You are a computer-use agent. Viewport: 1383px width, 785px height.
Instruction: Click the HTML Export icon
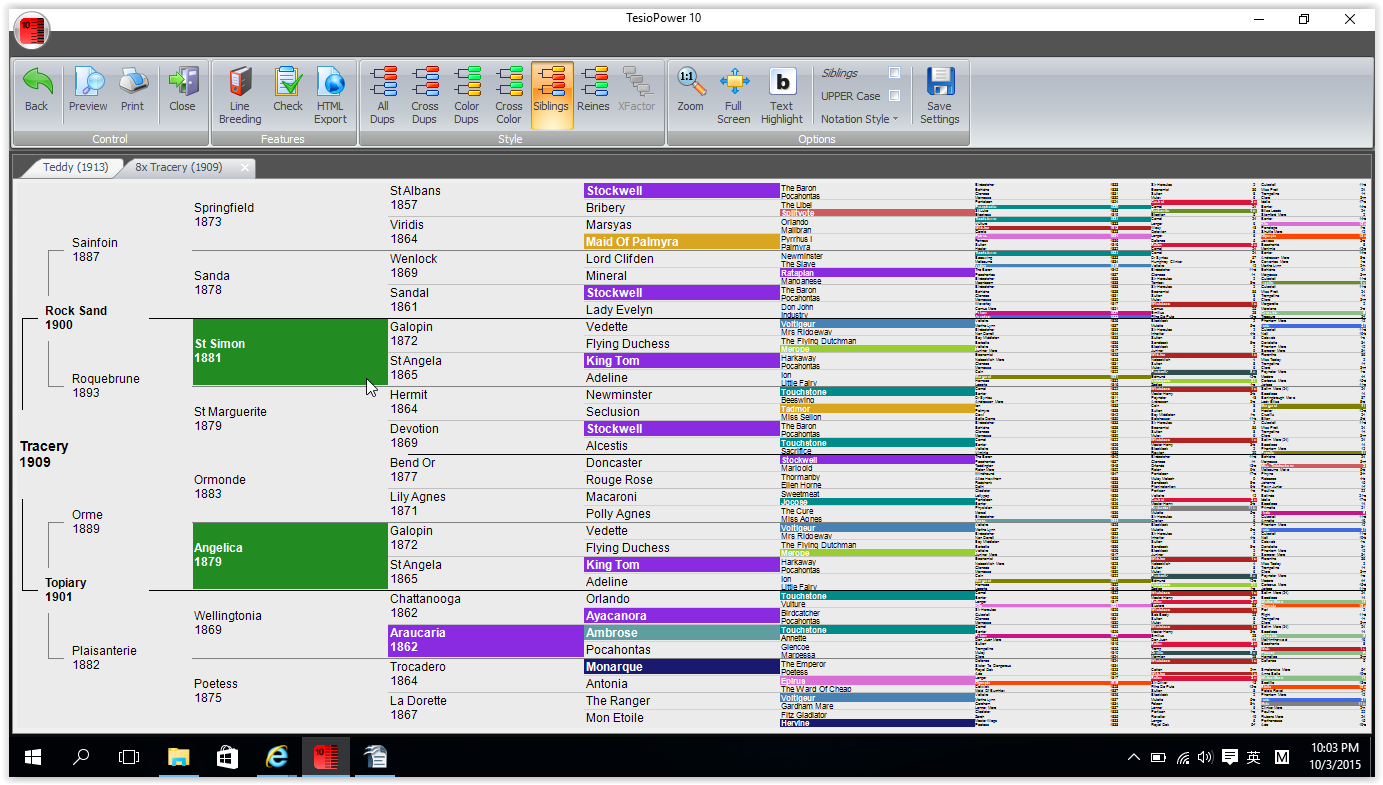click(330, 83)
